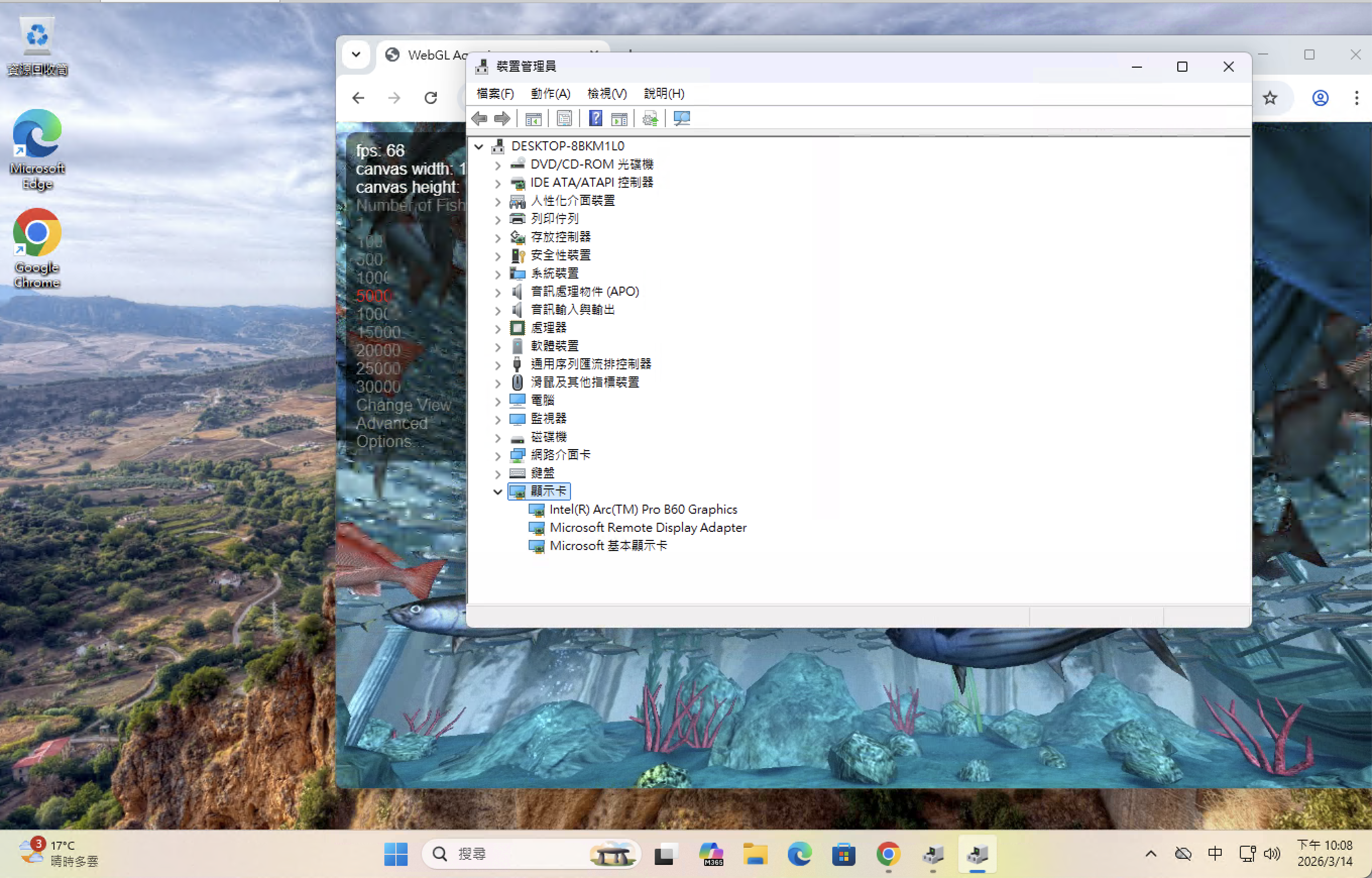The width and height of the screenshot is (1372, 878).
Task: Expand the 處理器 processors category
Action: (497, 328)
